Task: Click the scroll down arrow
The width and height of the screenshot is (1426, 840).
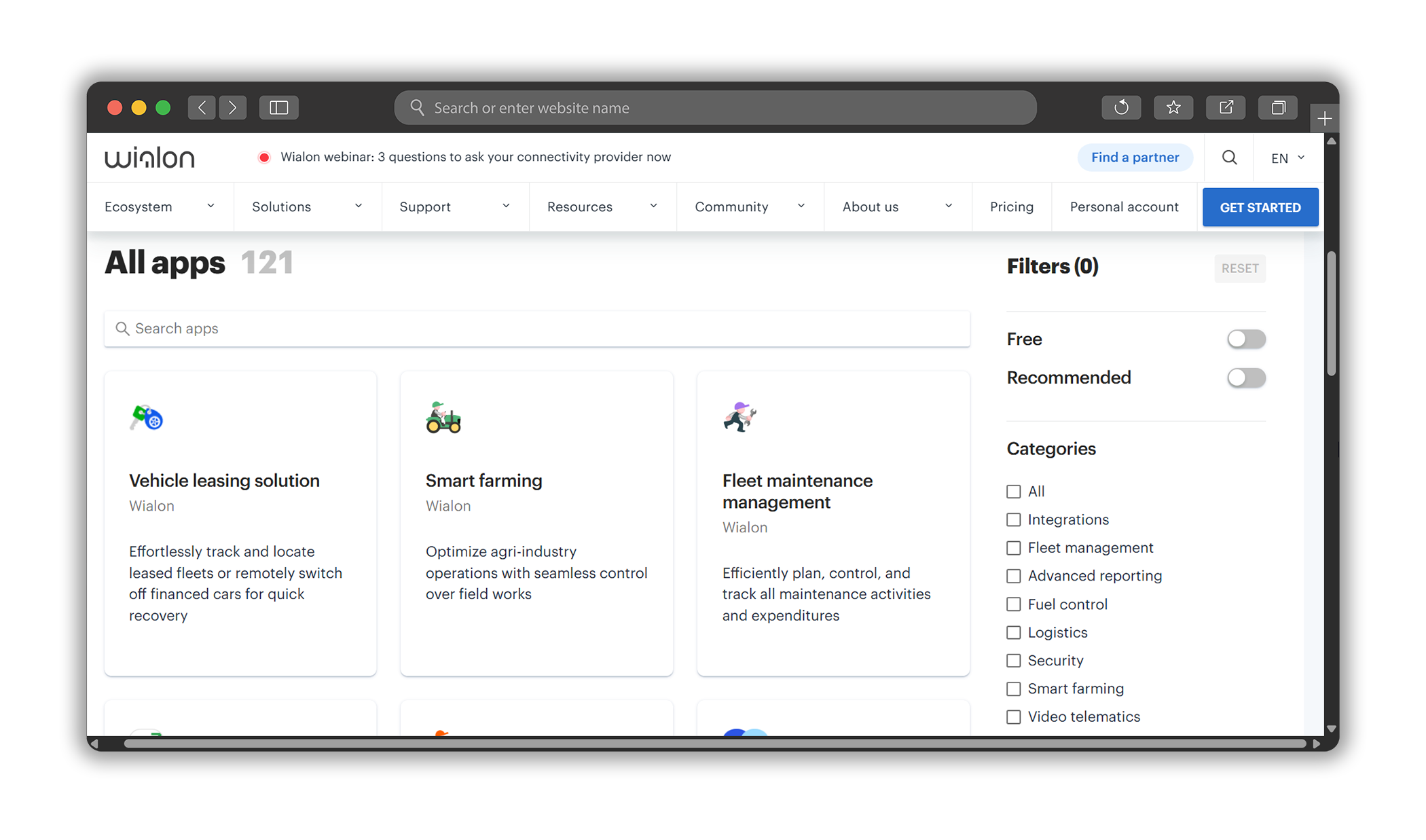Action: click(1332, 729)
